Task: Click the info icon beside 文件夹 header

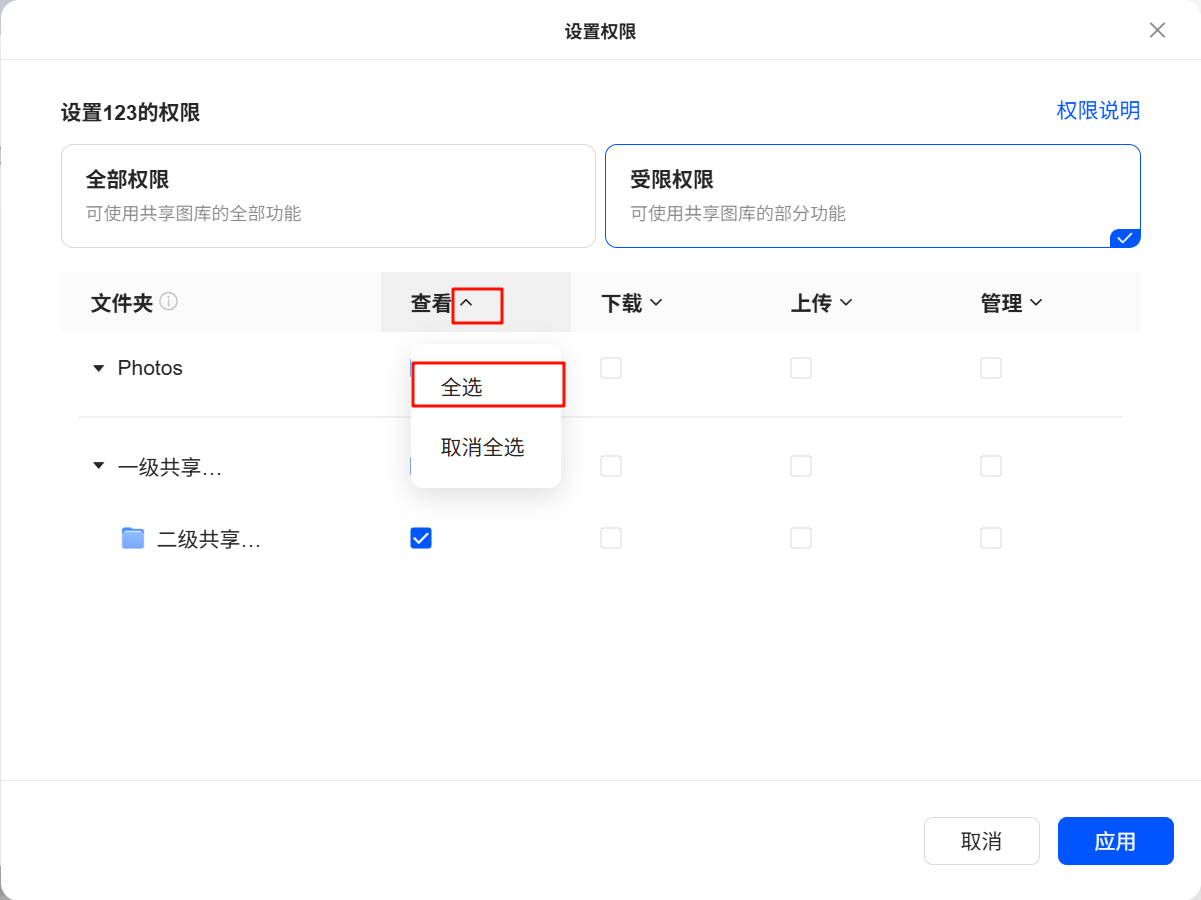Action: point(171,302)
